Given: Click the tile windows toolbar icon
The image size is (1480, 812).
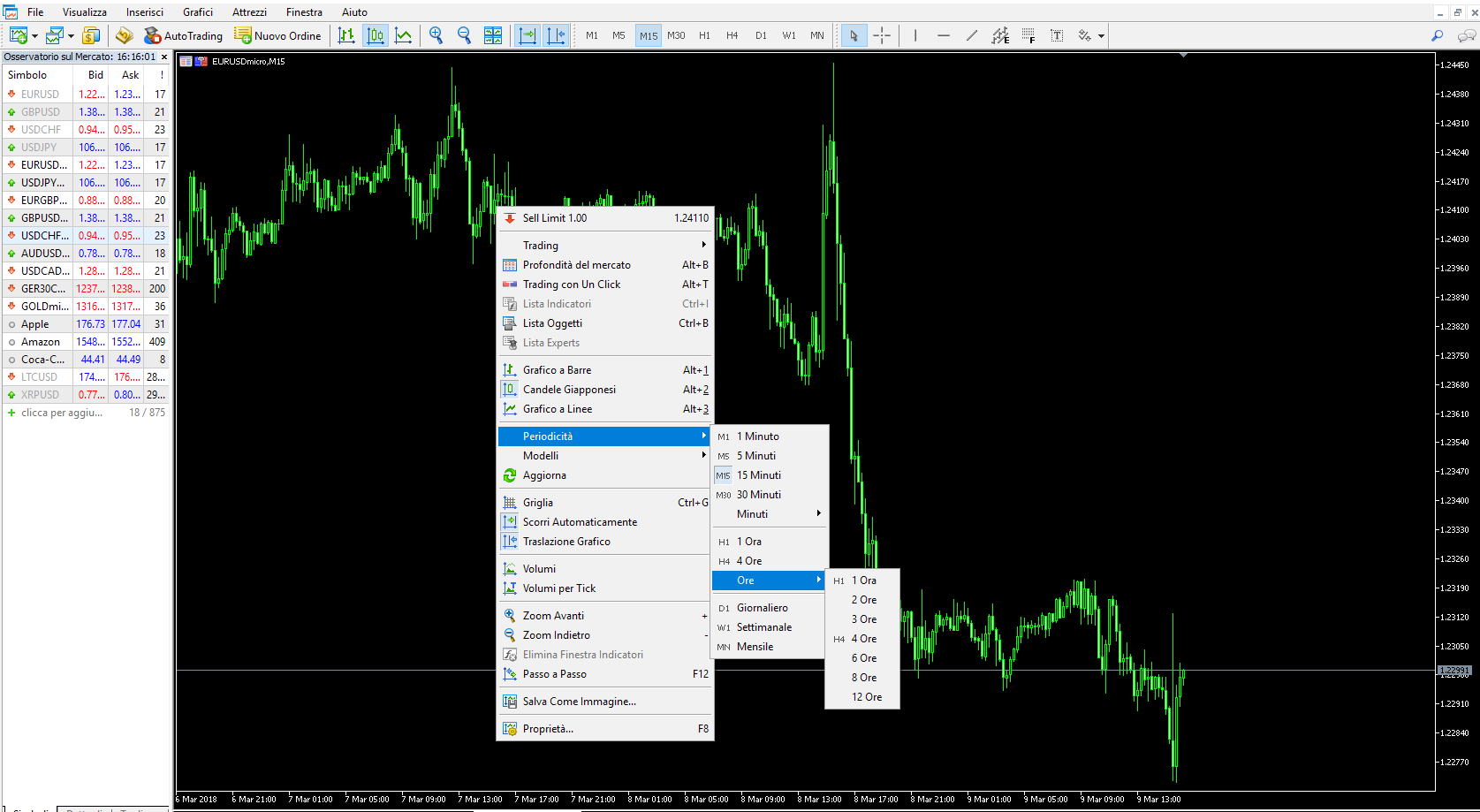Looking at the screenshot, I should 493,35.
